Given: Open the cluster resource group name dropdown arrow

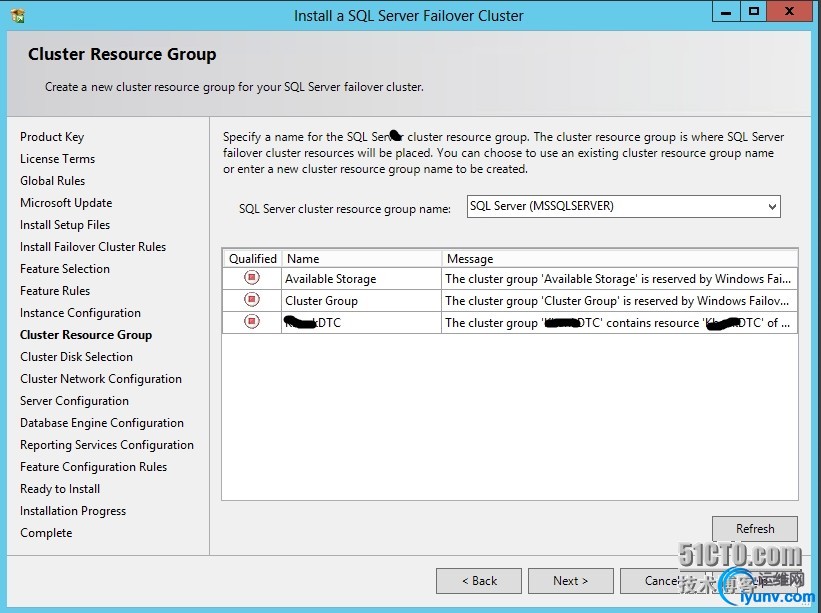Looking at the screenshot, I should [772, 207].
